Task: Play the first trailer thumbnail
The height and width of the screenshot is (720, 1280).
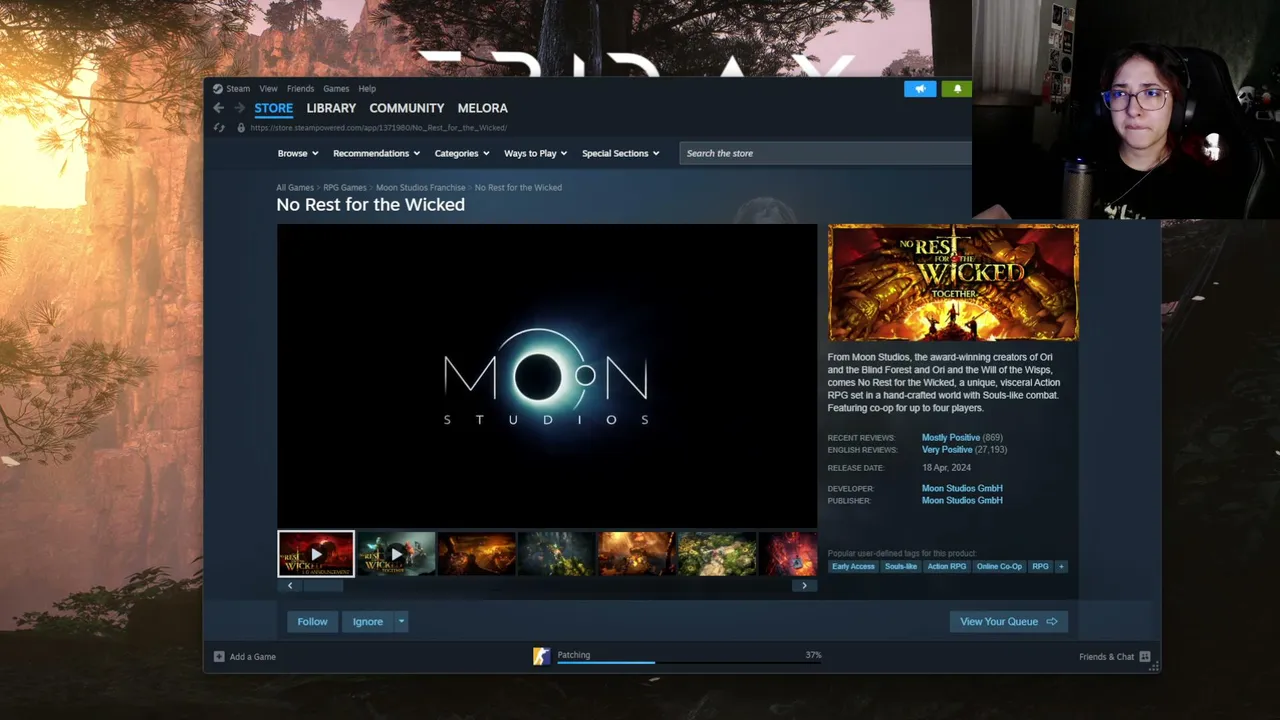Action: click(x=316, y=554)
